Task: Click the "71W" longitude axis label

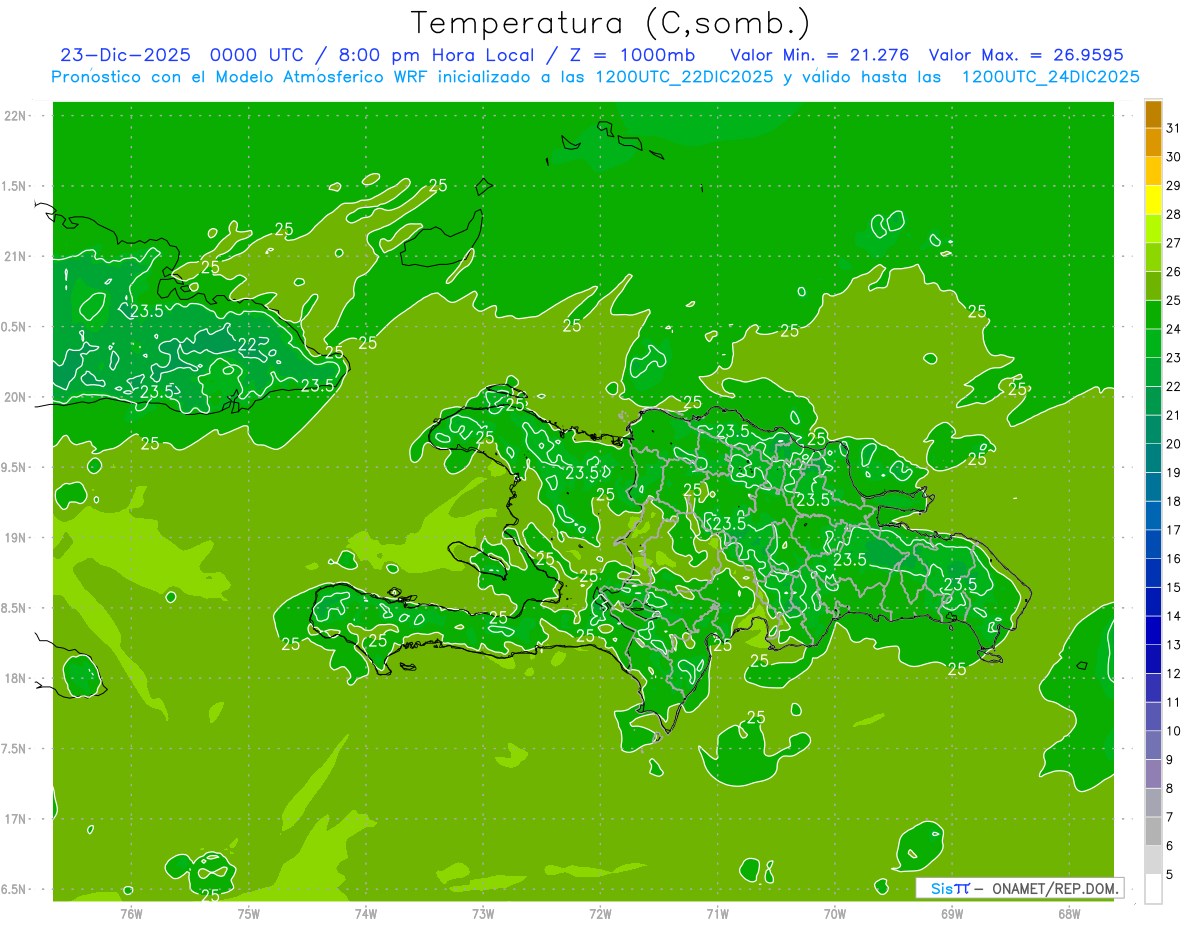Action: pos(717,914)
